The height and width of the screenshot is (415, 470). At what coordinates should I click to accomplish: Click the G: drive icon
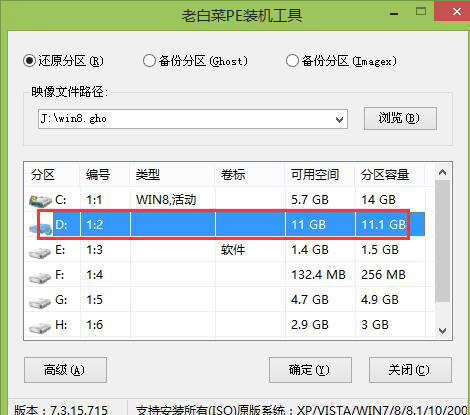(40, 302)
